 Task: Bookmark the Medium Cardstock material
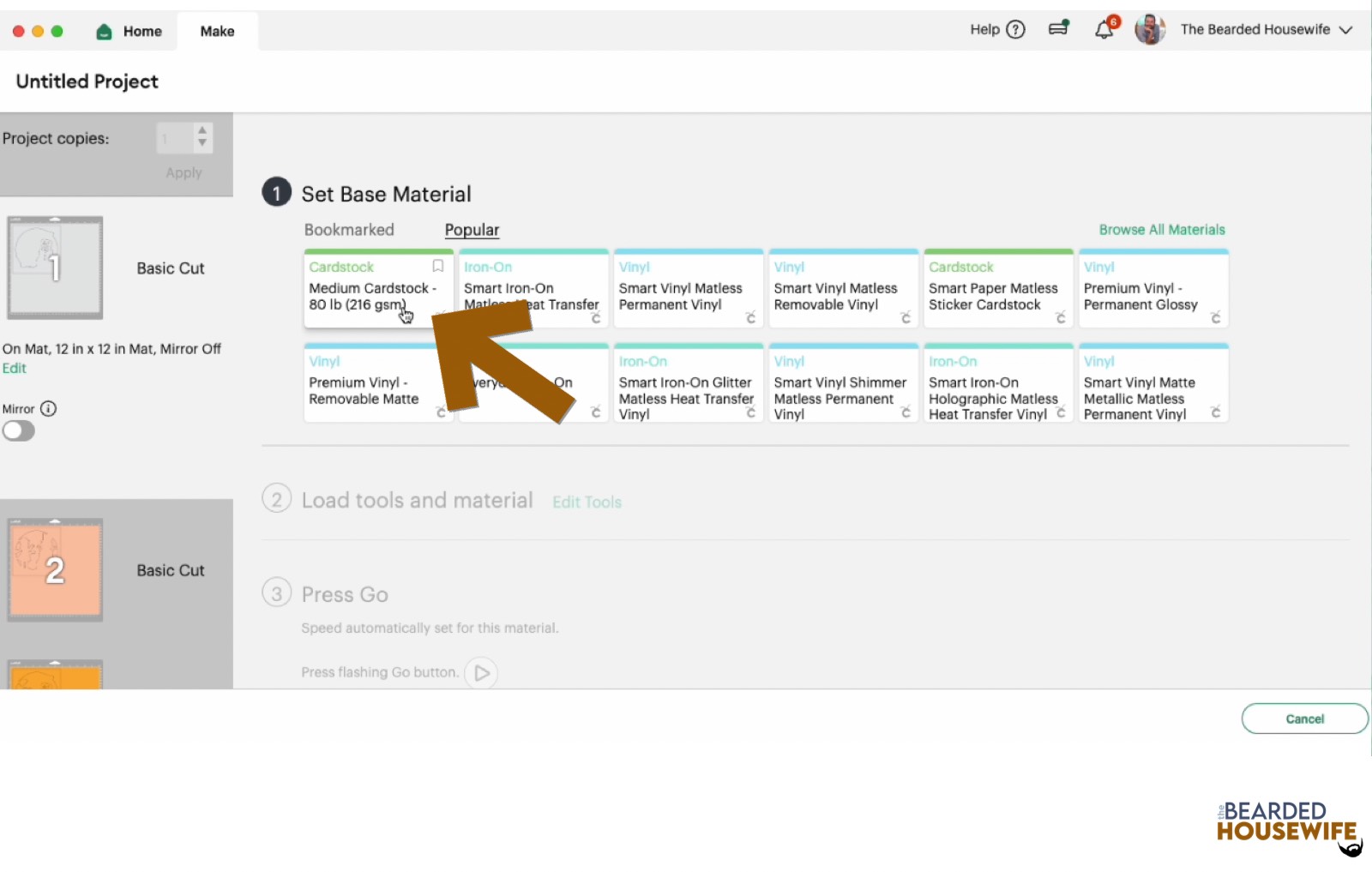(437, 267)
